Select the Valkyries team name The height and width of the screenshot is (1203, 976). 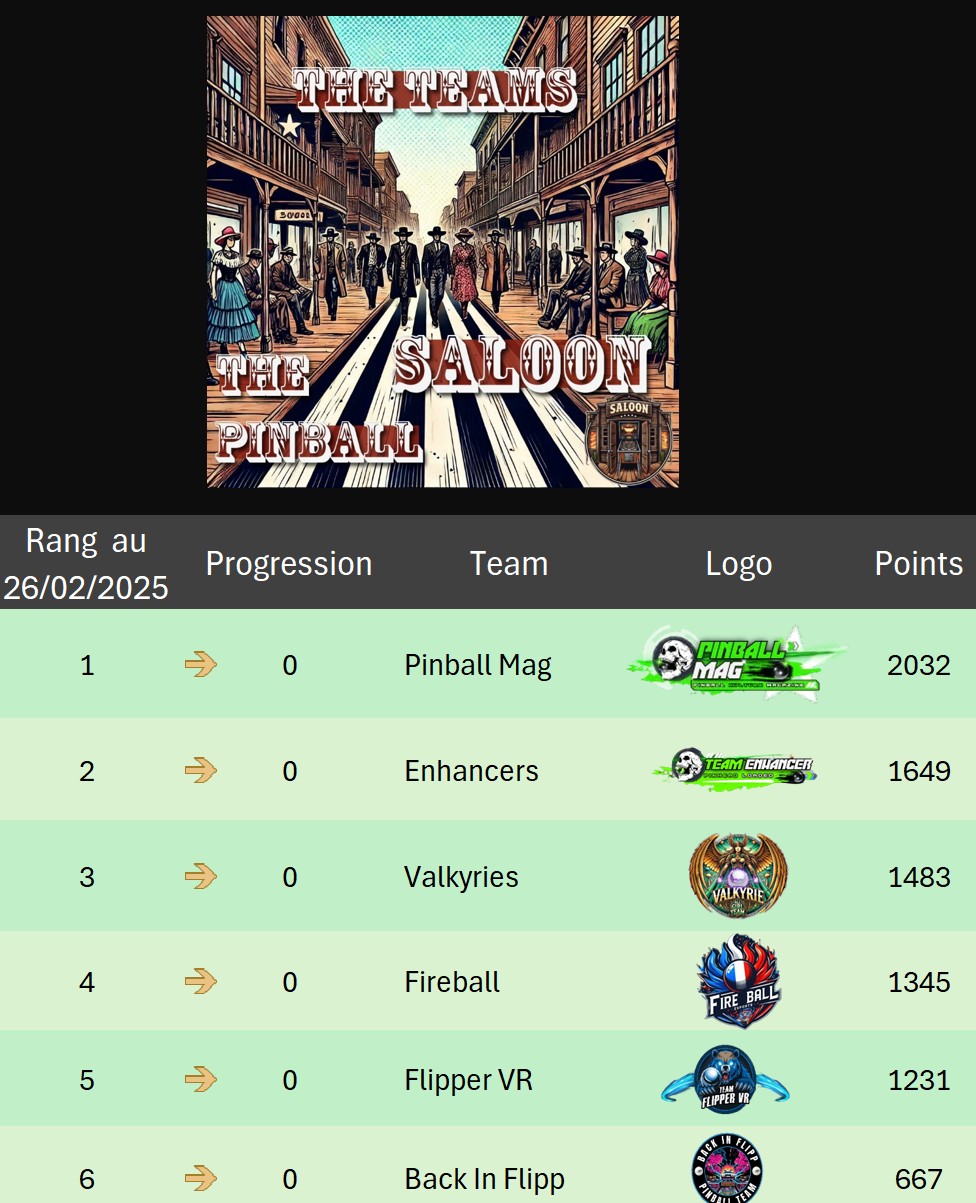461,877
